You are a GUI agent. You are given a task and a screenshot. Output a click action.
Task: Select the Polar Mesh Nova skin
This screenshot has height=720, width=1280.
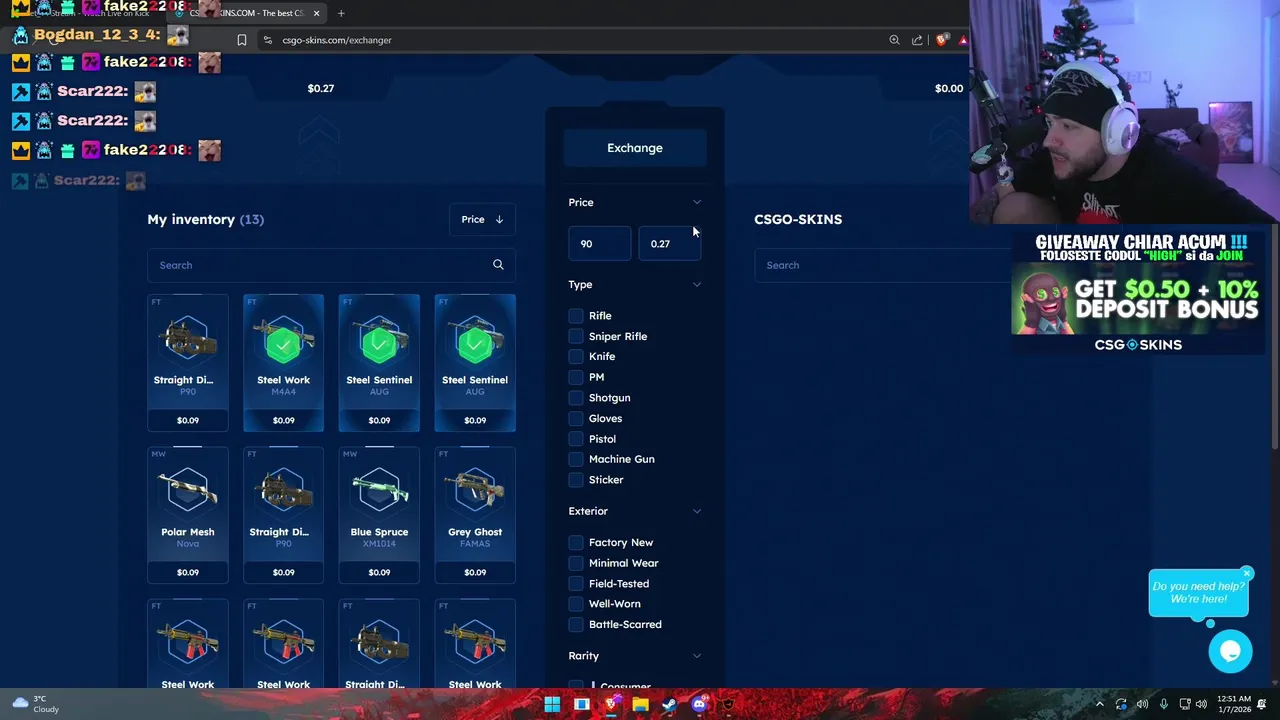[x=188, y=515]
